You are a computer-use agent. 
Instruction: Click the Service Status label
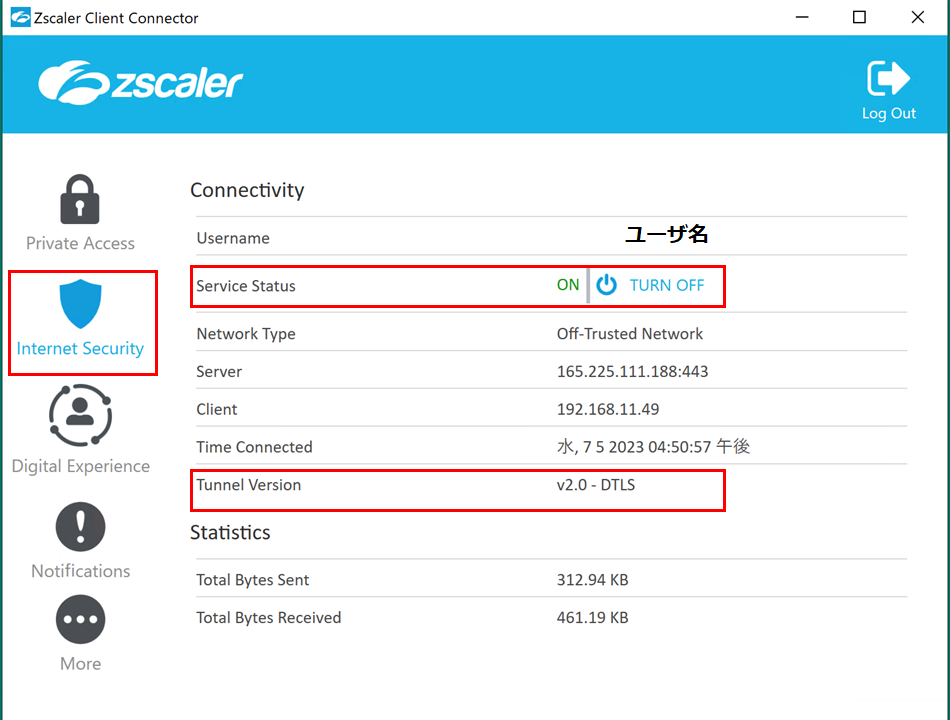click(x=245, y=286)
